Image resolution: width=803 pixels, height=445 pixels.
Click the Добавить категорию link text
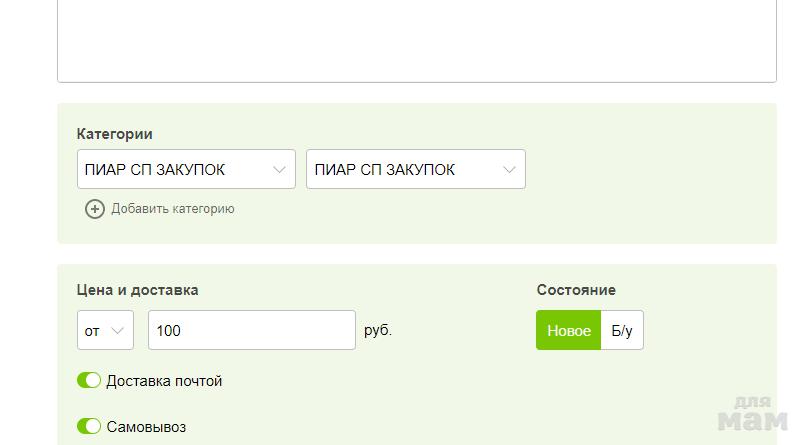tap(173, 209)
